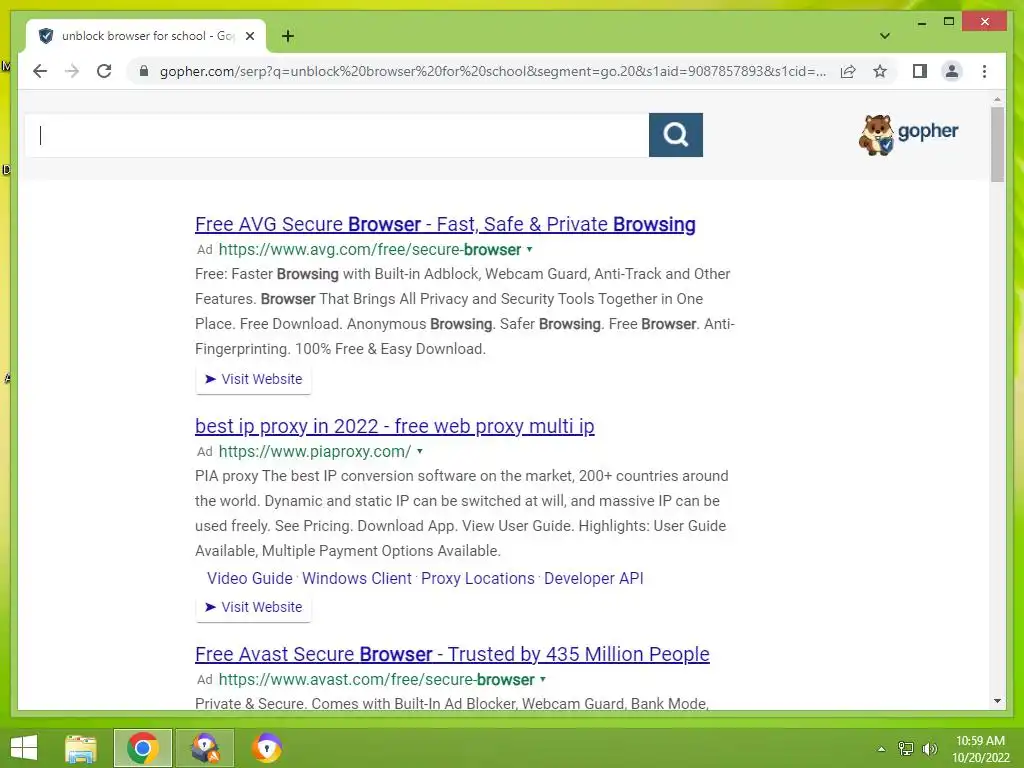Open the tab search chevron
Image resolution: width=1024 pixels, height=768 pixels.
pyautogui.click(x=884, y=36)
